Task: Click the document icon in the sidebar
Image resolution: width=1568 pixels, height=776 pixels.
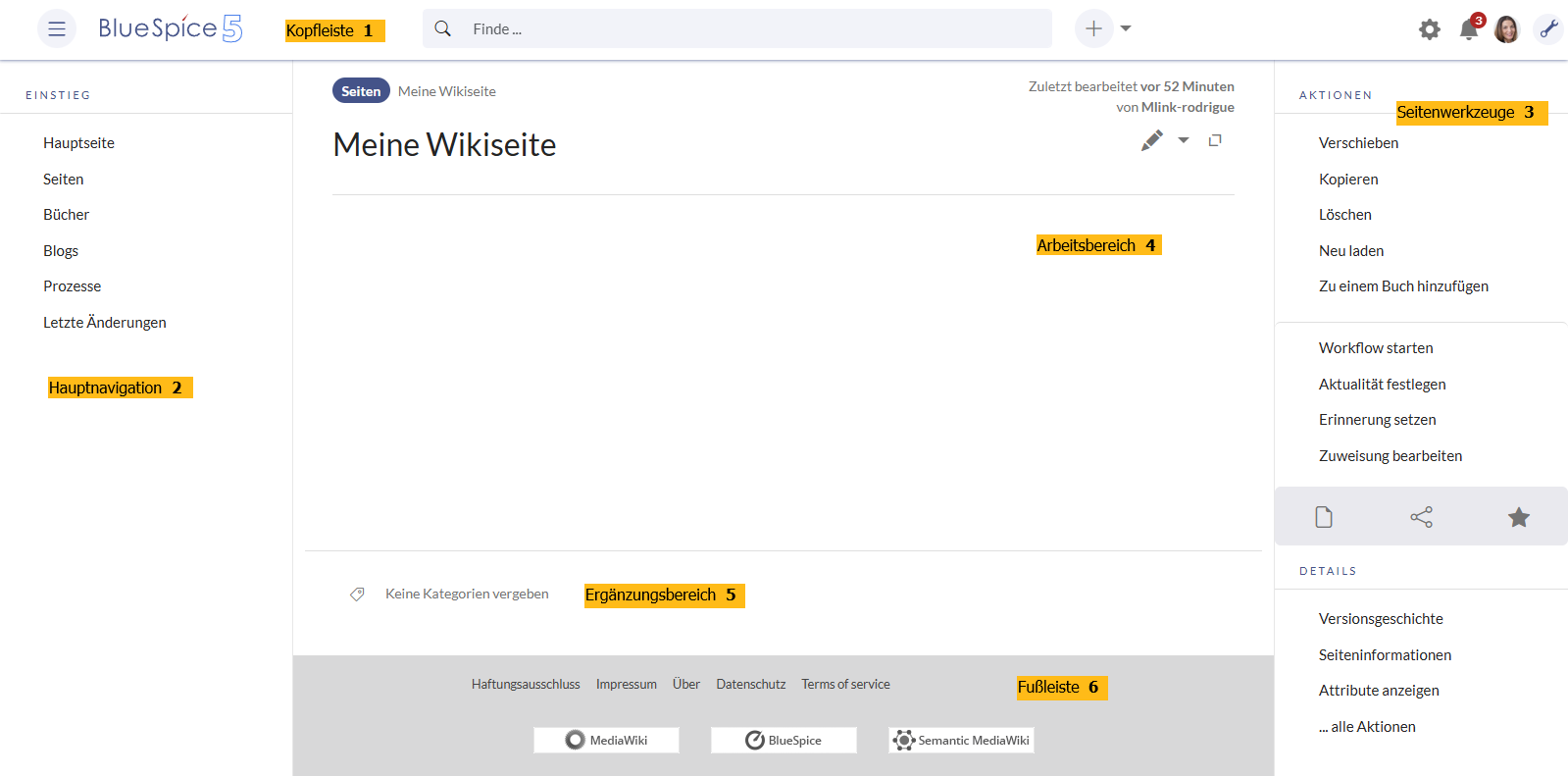Action: tap(1324, 517)
